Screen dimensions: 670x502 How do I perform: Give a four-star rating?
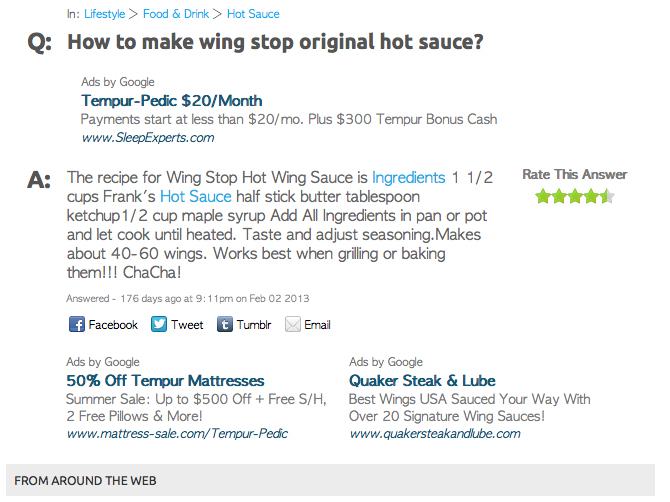point(591,196)
